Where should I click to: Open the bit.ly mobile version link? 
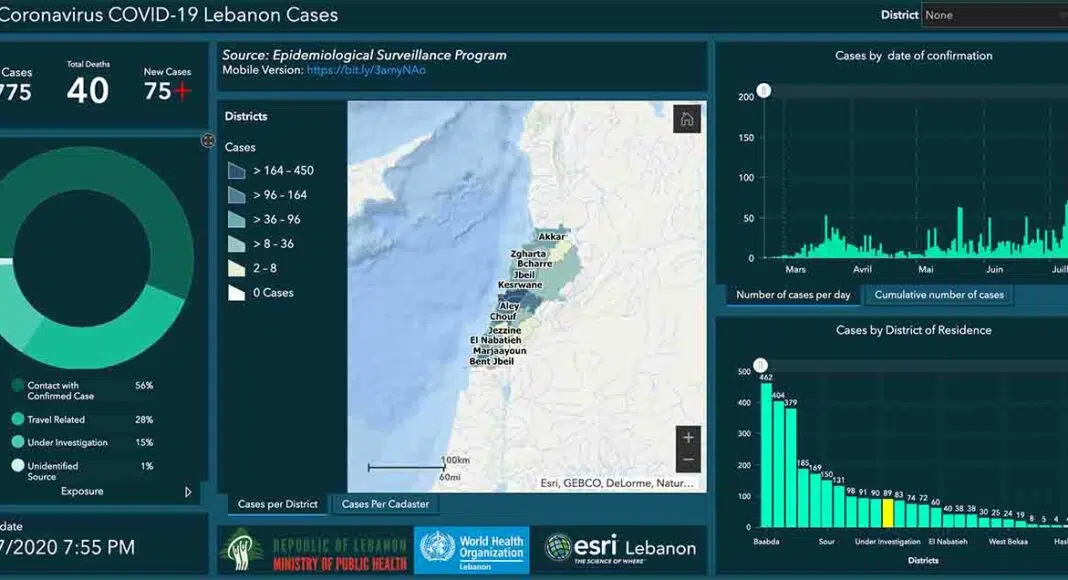[366, 71]
